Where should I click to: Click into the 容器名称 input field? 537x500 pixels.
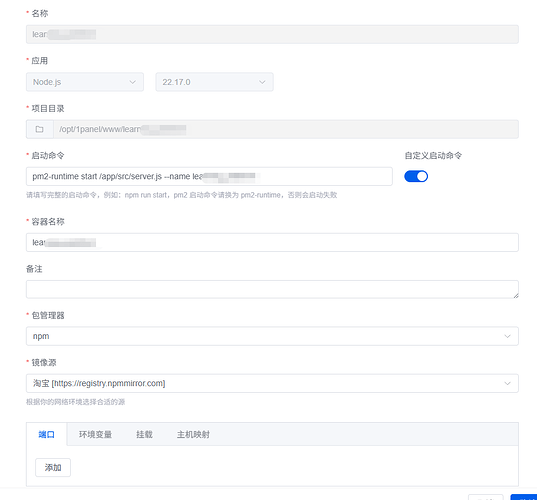click(272, 242)
